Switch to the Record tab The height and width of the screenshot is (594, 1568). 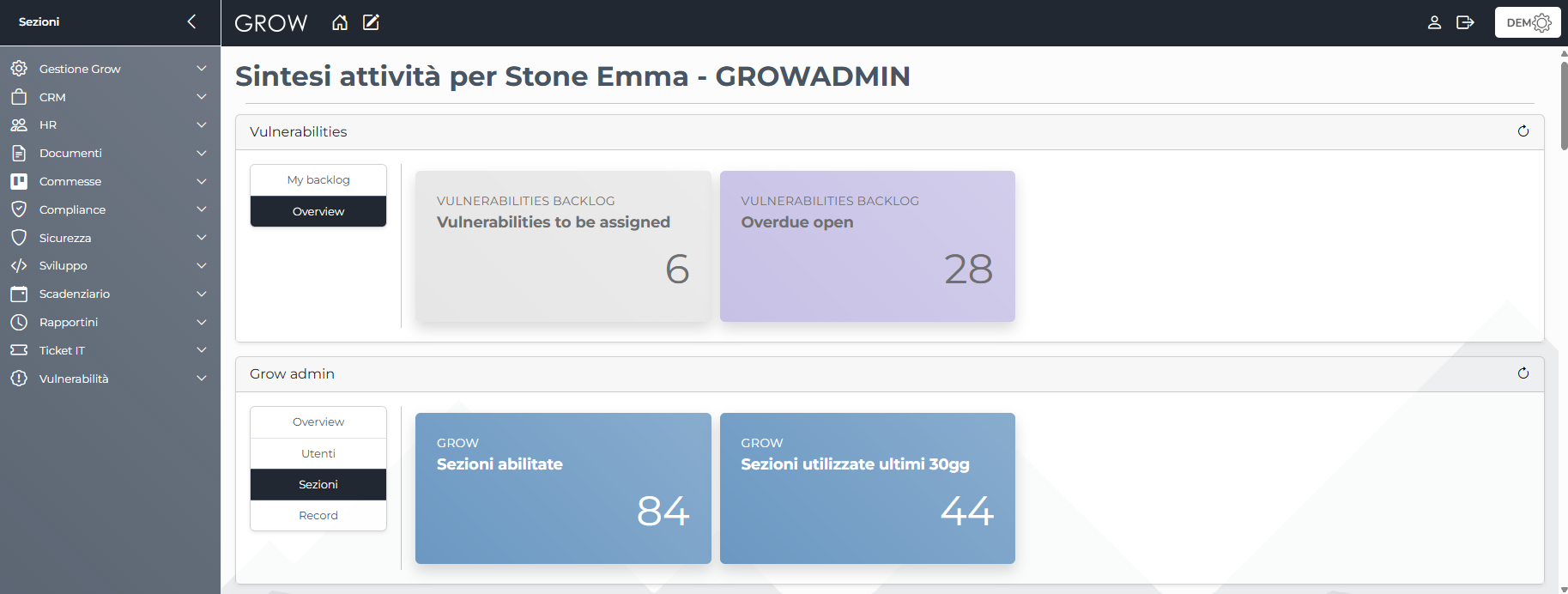click(x=318, y=515)
